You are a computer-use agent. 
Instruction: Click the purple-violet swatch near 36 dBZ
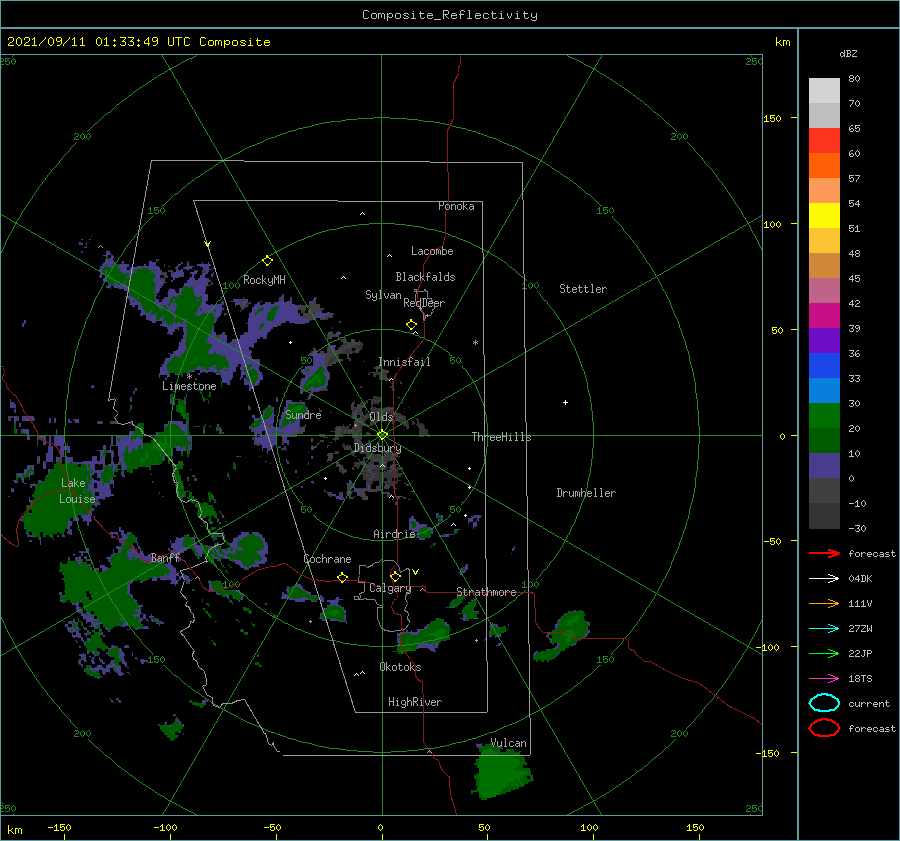(x=824, y=340)
